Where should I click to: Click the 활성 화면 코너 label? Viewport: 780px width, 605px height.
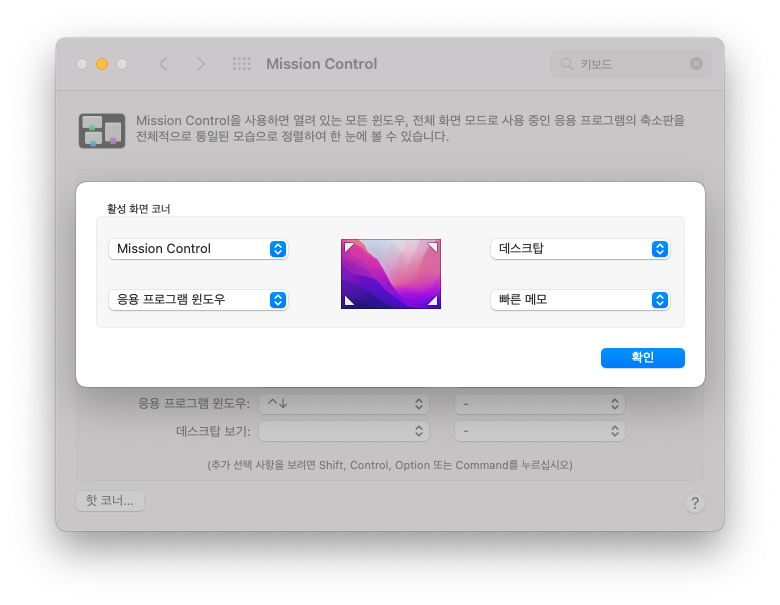pyautogui.click(x=138, y=209)
